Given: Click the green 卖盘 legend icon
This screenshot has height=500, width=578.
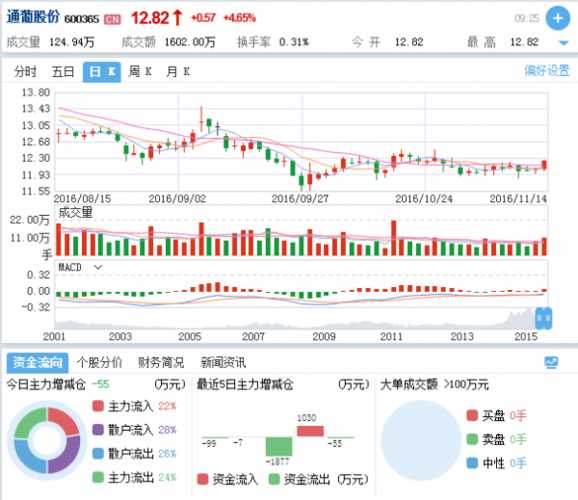Looking at the screenshot, I should pos(472,439).
